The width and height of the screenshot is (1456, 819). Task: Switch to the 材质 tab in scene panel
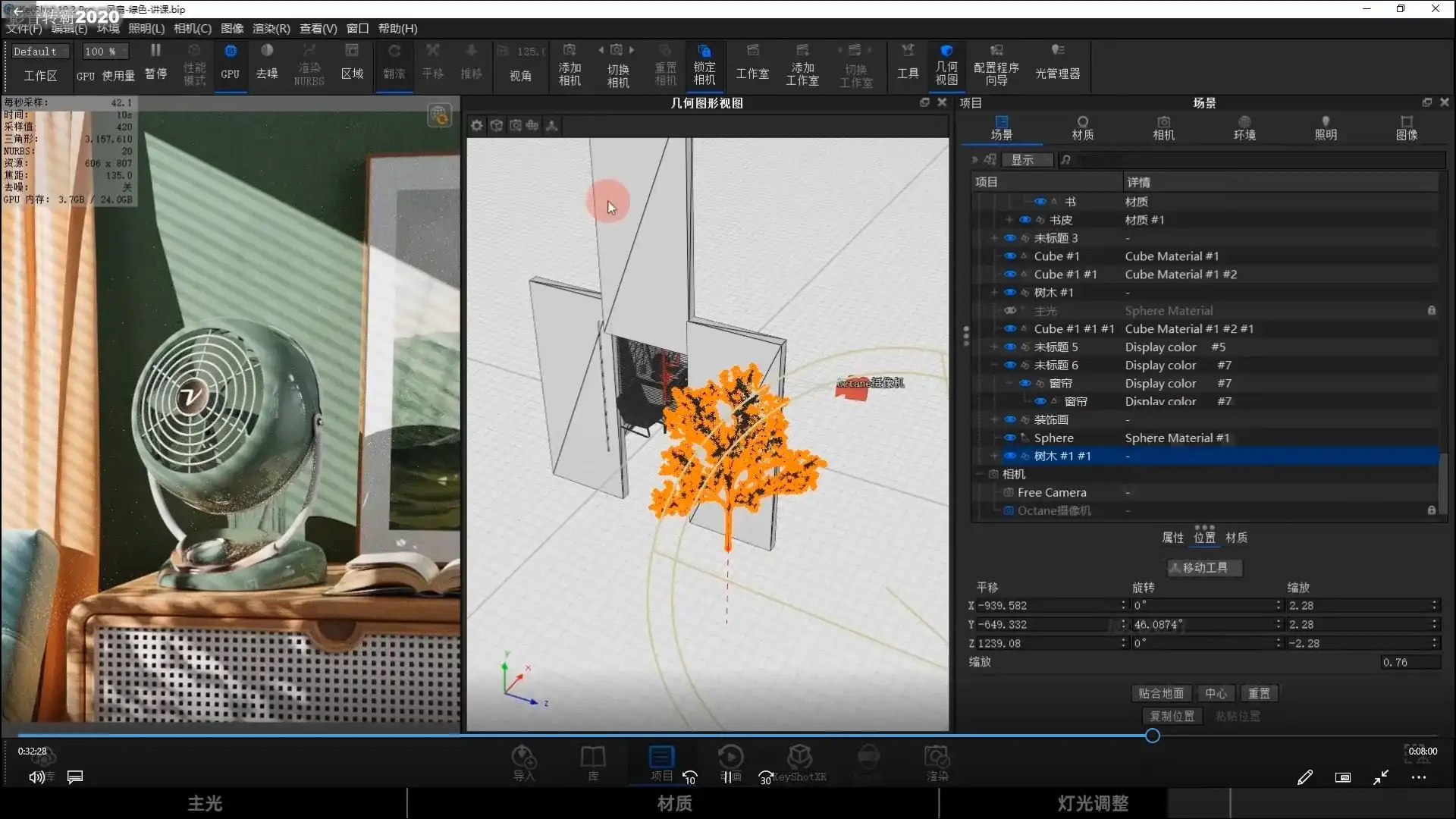[x=1082, y=127]
